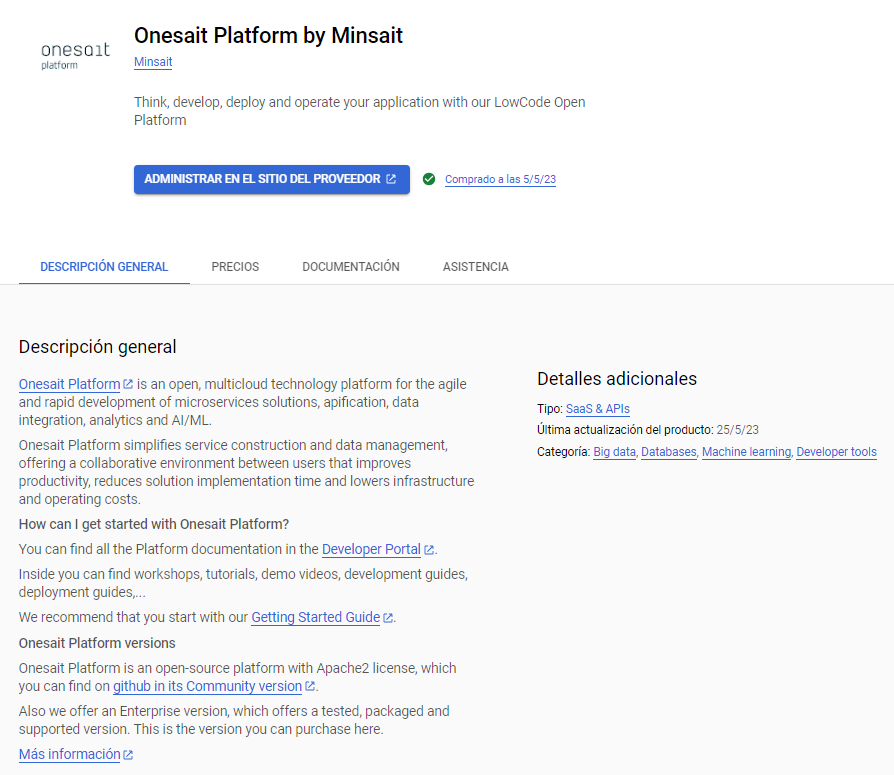Open the Onesait Platform link in description
The width and height of the screenshot is (894, 775).
coord(70,384)
